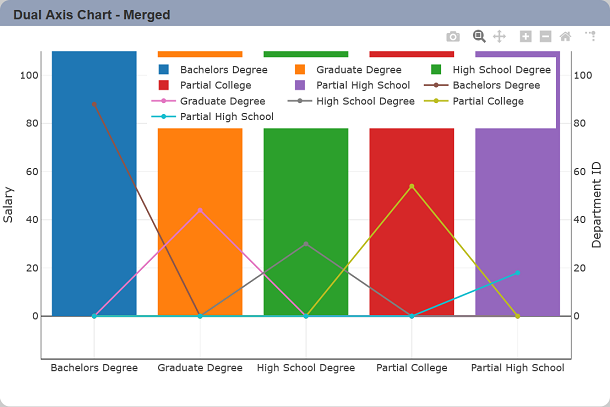Zoom out using the minus icon
The height and width of the screenshot is (407, 610).
tap(545, 37)
